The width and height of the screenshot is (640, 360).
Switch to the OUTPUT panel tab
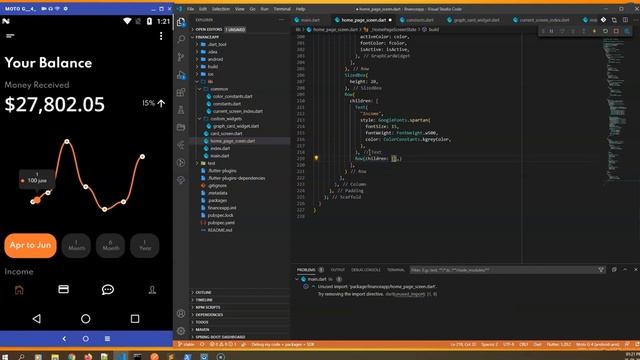pyautogui.click(x=338, y=270)
